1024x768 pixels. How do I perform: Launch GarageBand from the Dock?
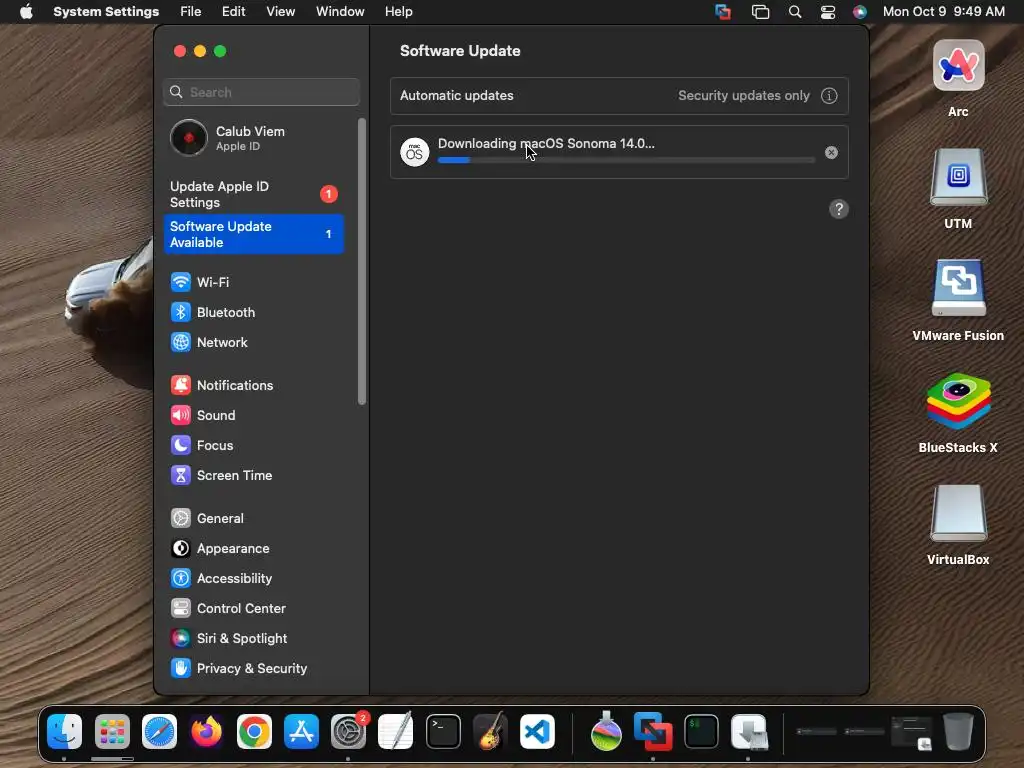click(490, 732)
